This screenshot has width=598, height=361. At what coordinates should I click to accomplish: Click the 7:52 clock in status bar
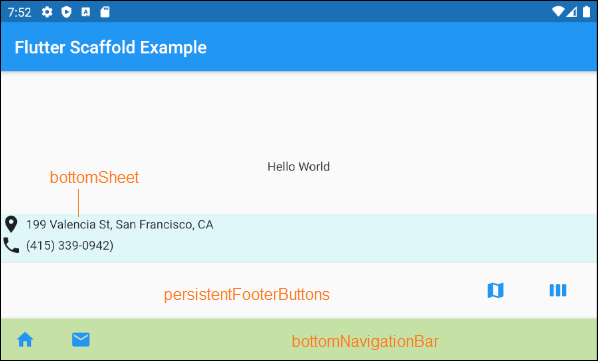[19, 13]
